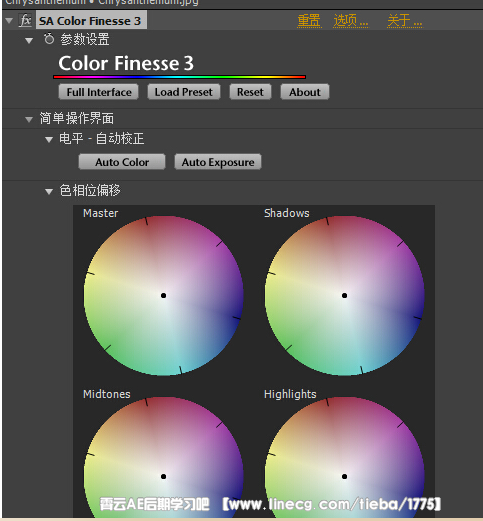Run Auto Exposure correction
Screen dimensions: 483x521
coord(218,162)
